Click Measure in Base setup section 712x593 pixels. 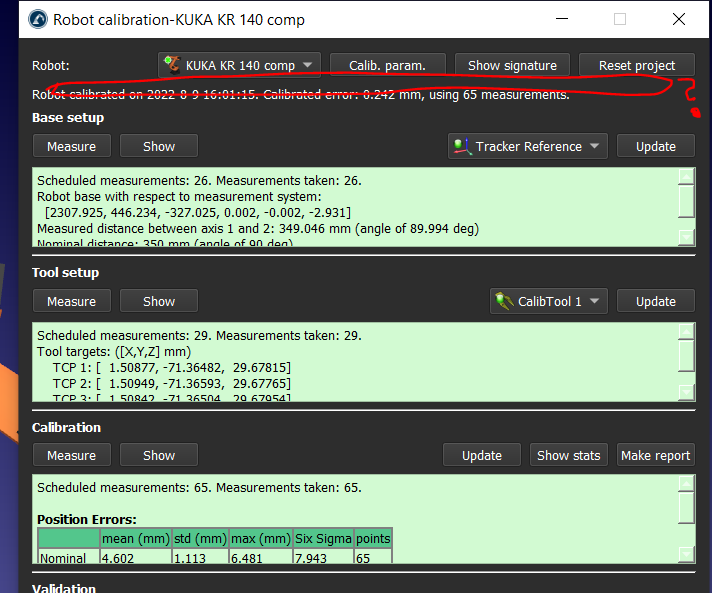(71, 147)
